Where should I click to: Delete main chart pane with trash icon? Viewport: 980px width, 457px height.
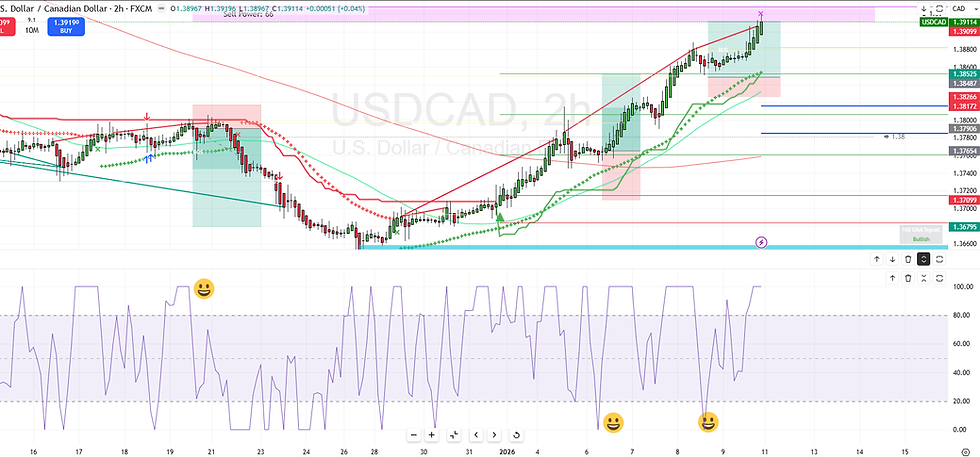tap(908, 259)
